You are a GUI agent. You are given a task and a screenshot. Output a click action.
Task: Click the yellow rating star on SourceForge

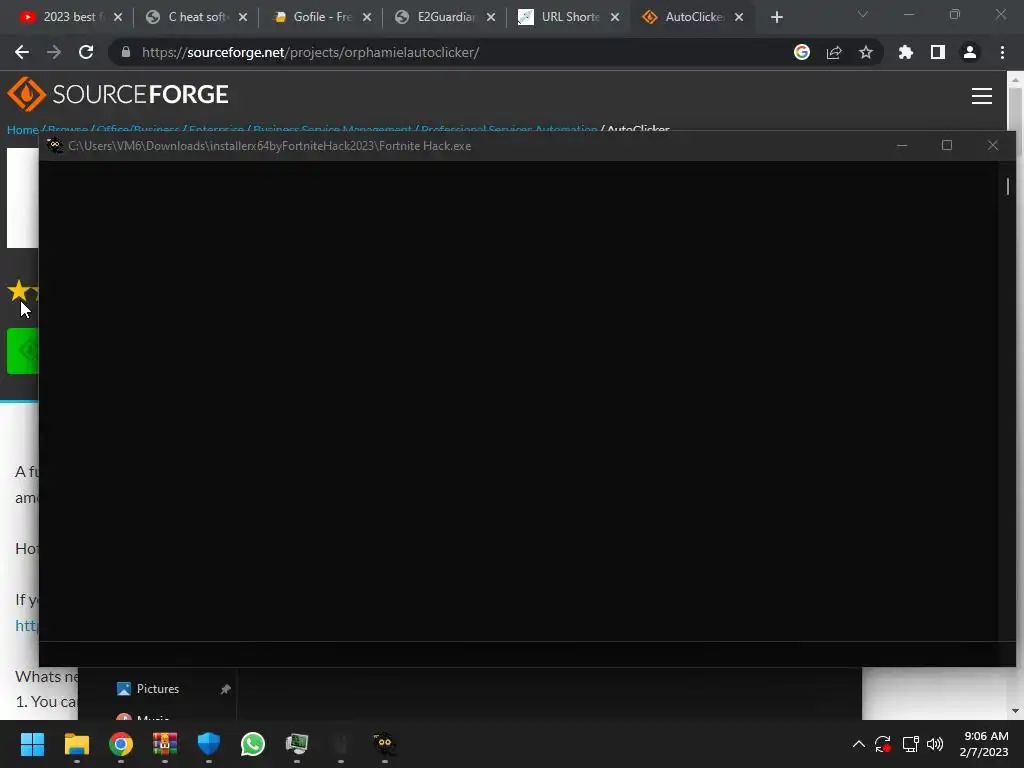[x=18, y=290]
